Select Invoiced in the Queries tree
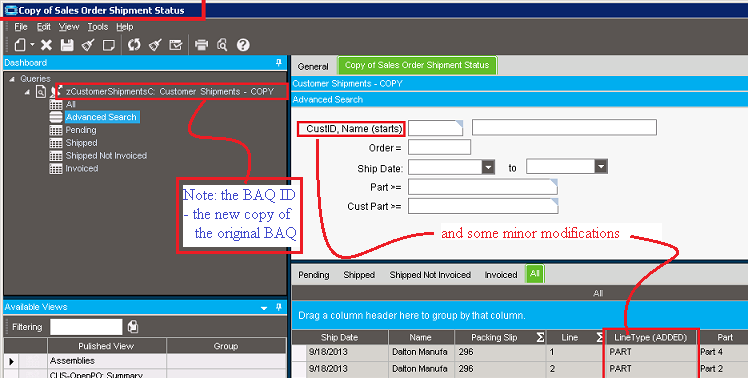Image resolution: width=748 pixels, height=378 pixels. [x=82, y=168]
